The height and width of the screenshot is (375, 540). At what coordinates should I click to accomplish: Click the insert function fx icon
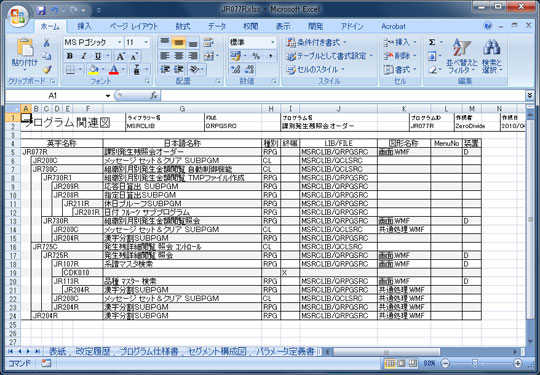click(154, 95)
